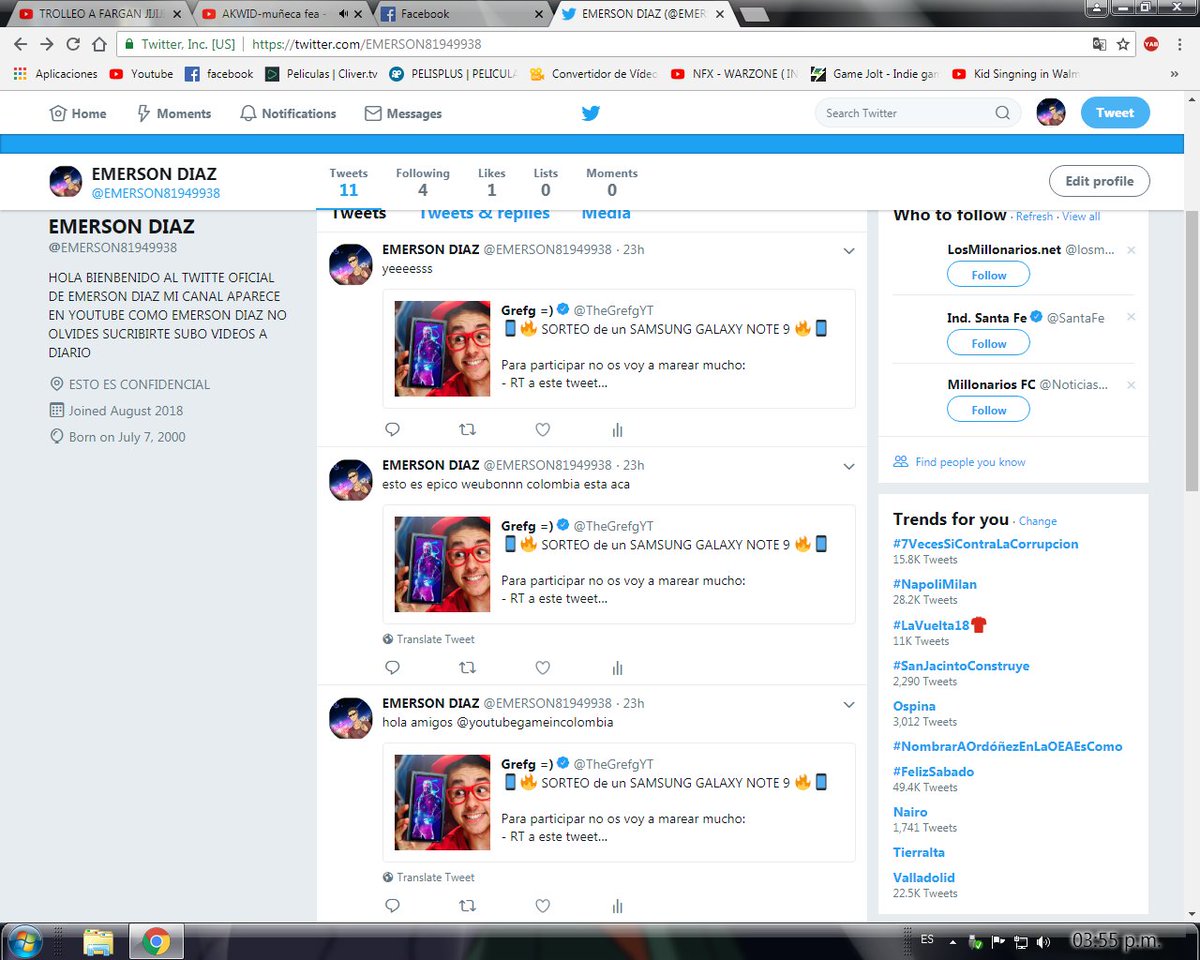Retweet the 'esto es epico' tweet
This screenshot has height=960, width=1200.
click(467, 668)
